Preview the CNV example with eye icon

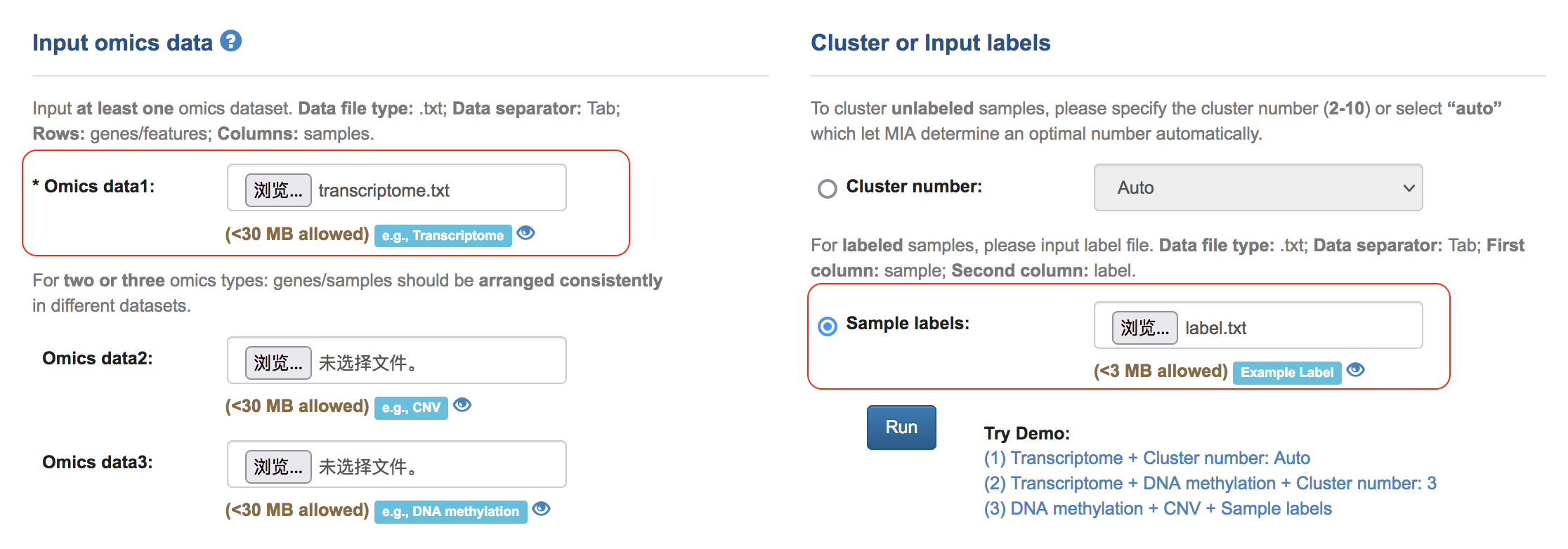[x=462, y=405]
